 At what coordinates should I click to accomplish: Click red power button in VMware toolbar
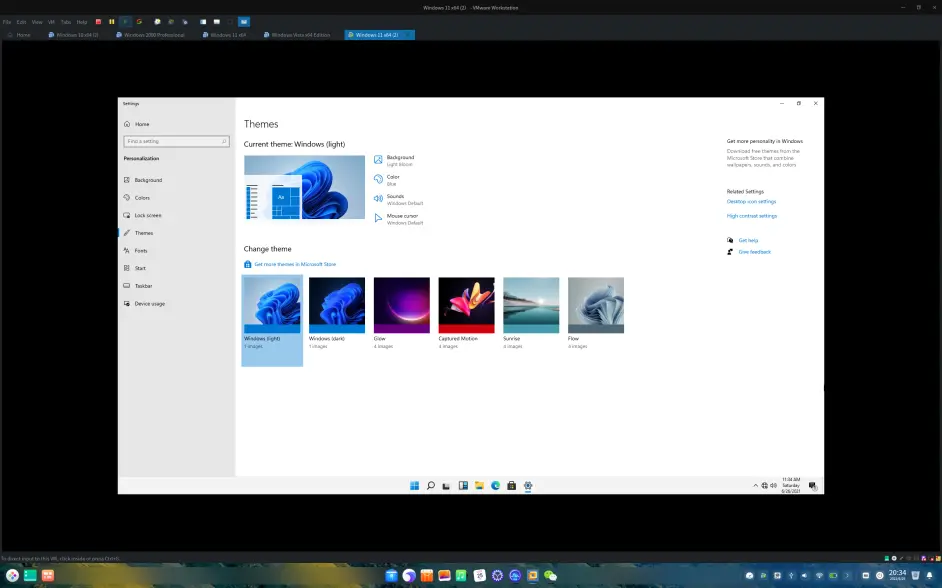pos(99,22)
